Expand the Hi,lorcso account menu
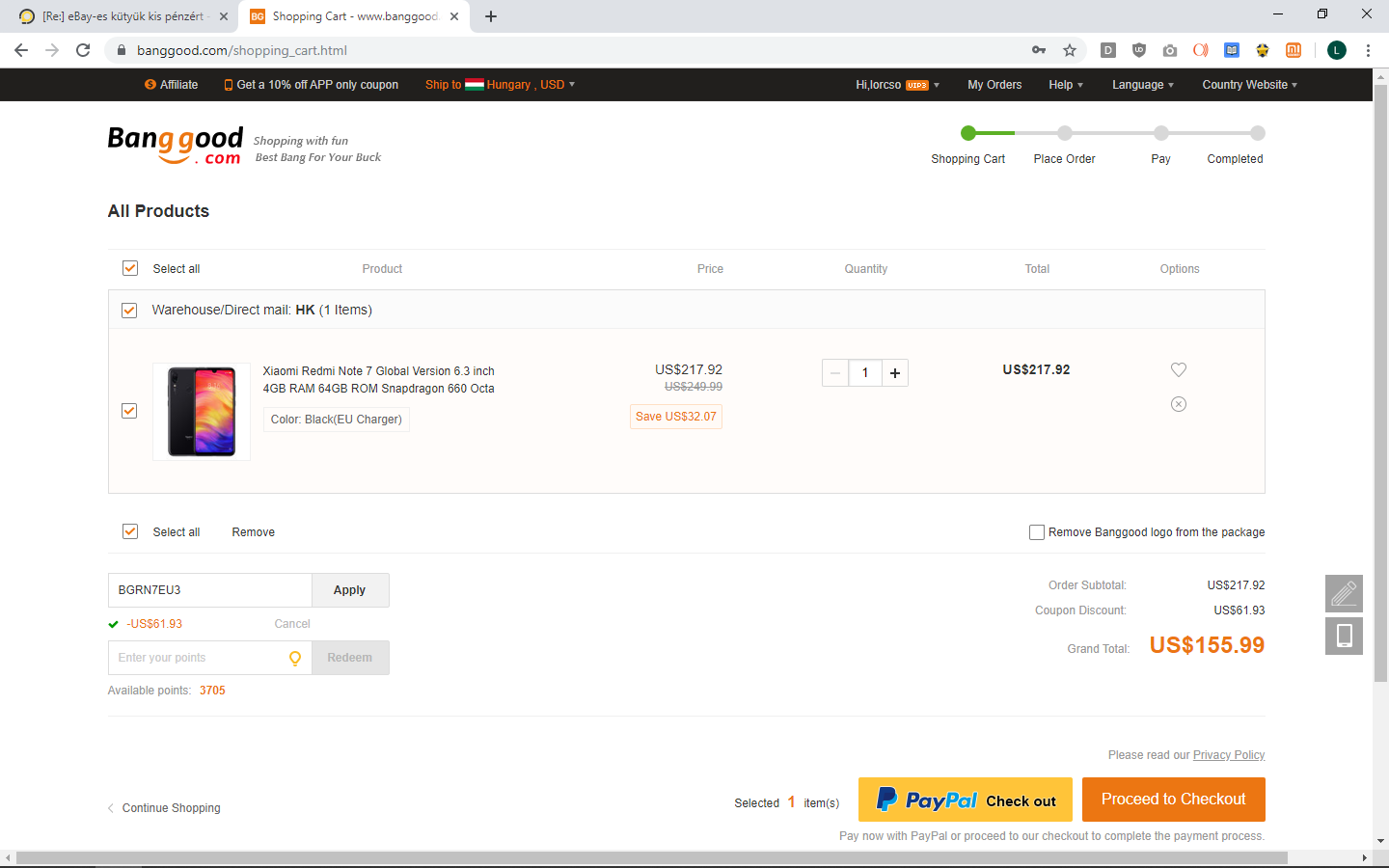Screen dimensions: 1389x868 point(897,85)
